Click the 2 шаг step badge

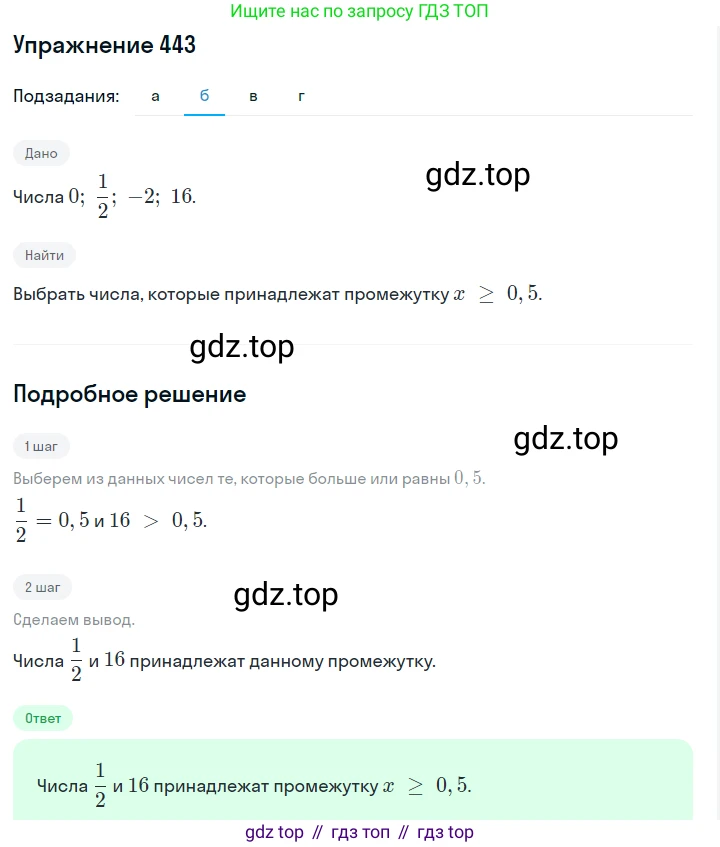pyautogui.click(x=42, y=587)
